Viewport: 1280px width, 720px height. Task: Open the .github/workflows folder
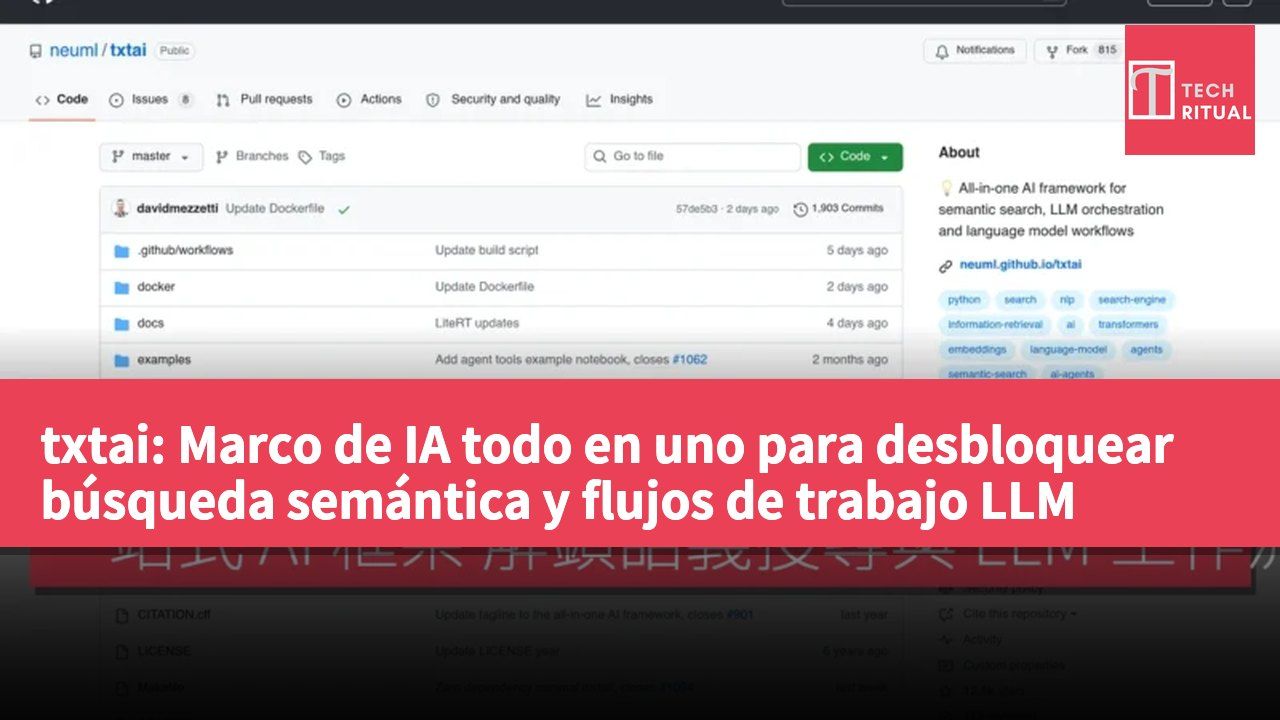(x=185, y=250)
